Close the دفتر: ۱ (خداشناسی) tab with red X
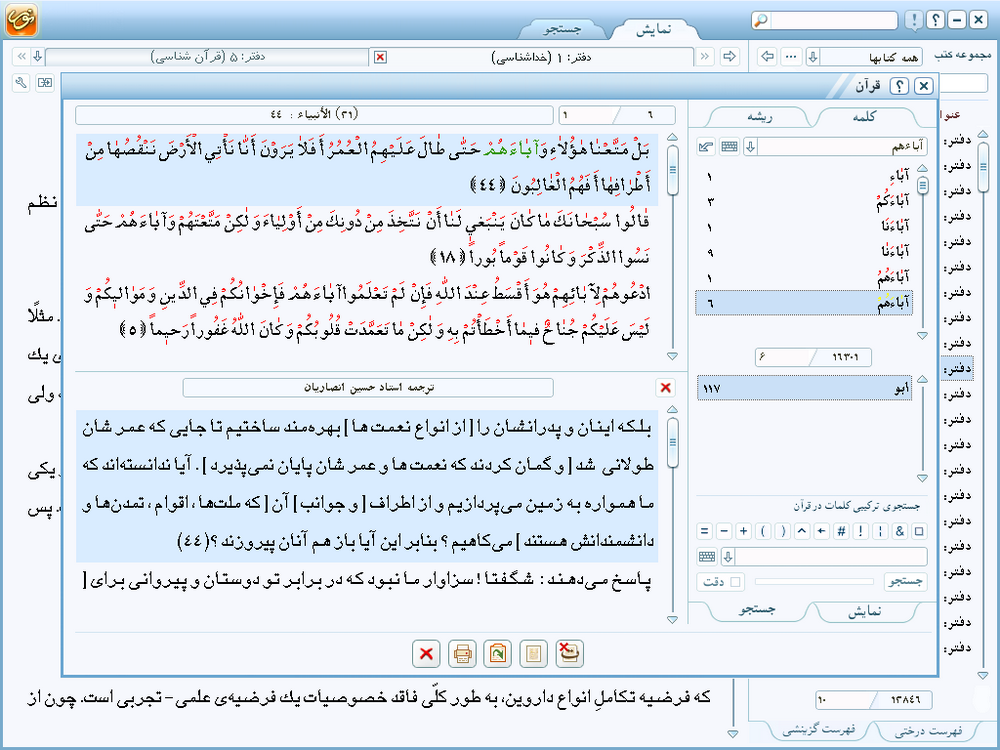Screen dimensions: 1000x750 coord(380,57)
